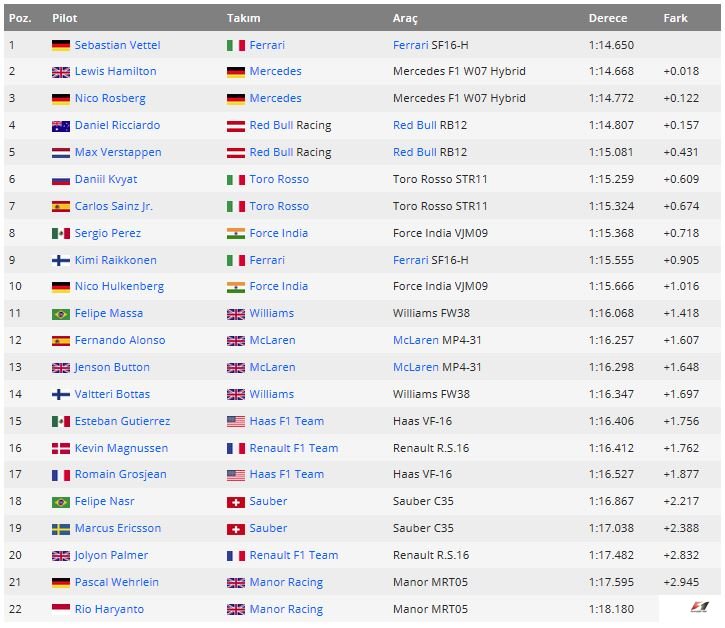Click the Derece column header
This screenshot has height=628, width=725.
(608, 18)
